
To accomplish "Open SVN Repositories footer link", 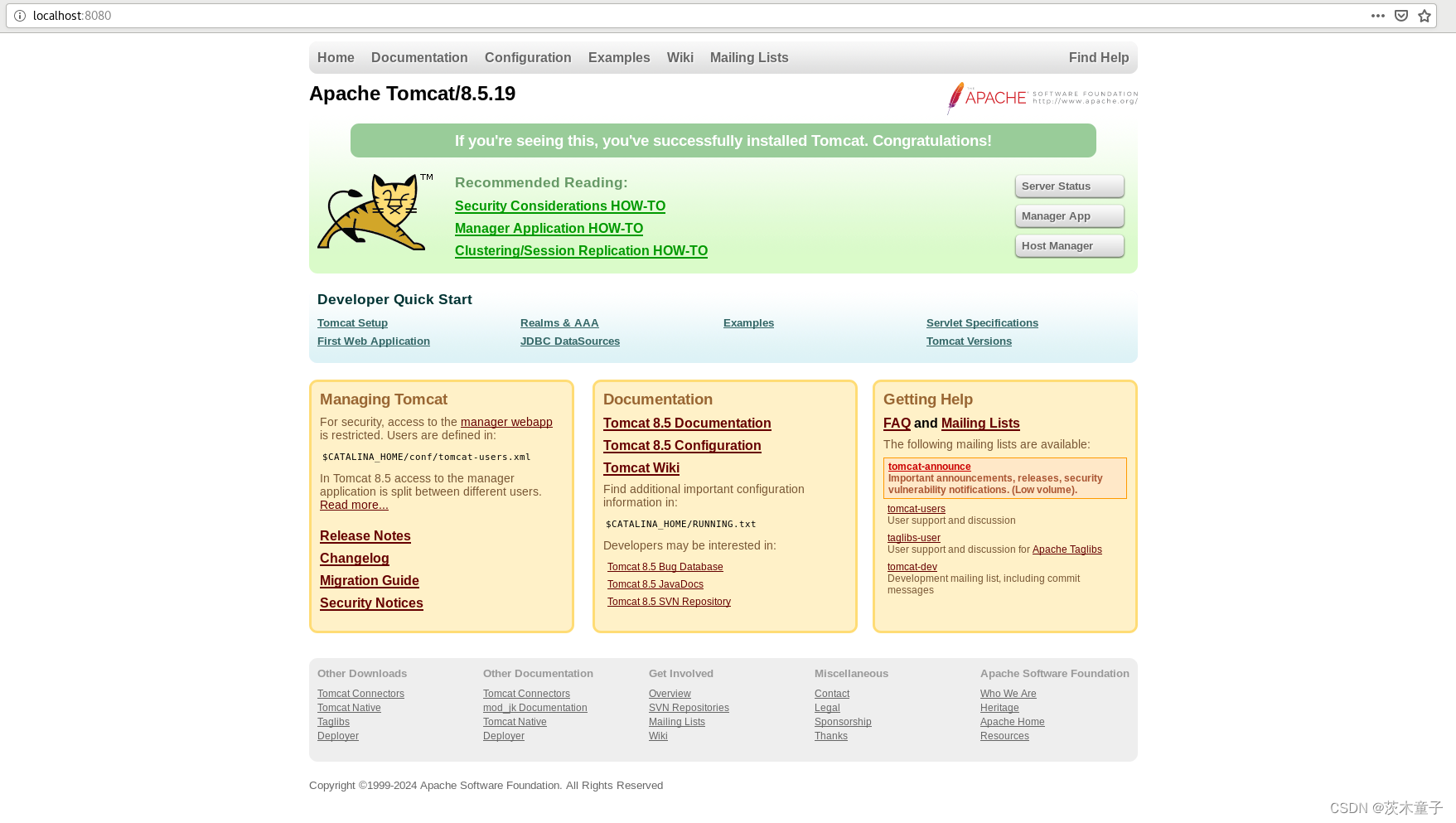I will [x=689, y=708].
